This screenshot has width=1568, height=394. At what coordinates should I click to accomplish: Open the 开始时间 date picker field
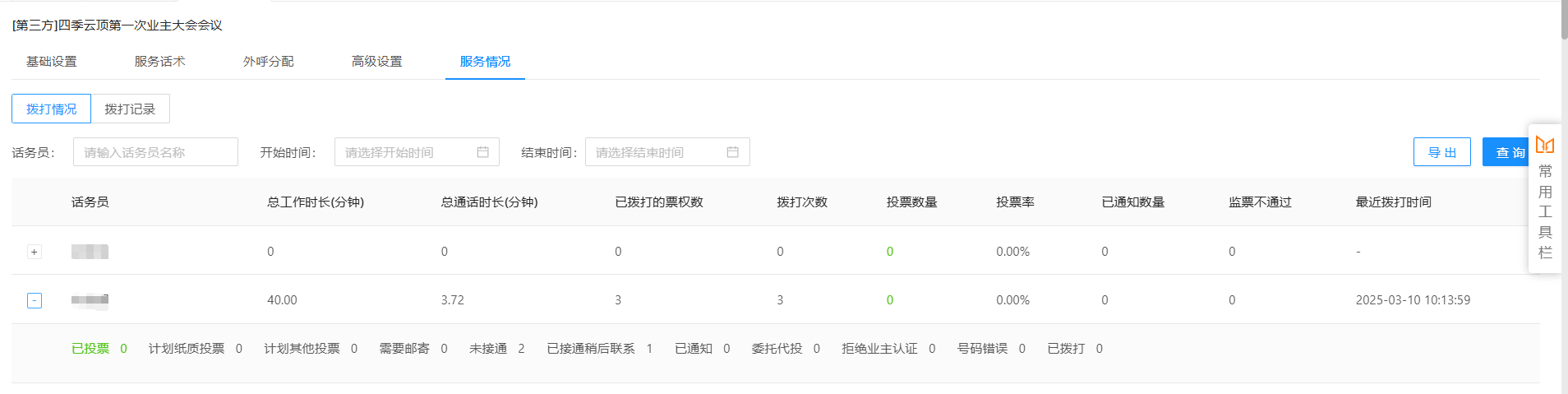pyautogui.click(x=407, y=152)
